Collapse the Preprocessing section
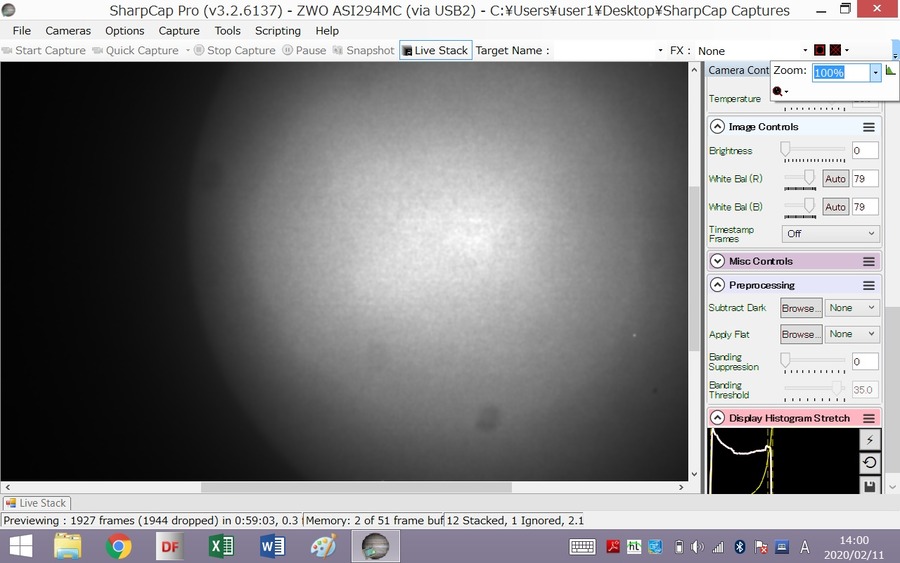This screenshot has height=563, width=900. coord(717,285)
